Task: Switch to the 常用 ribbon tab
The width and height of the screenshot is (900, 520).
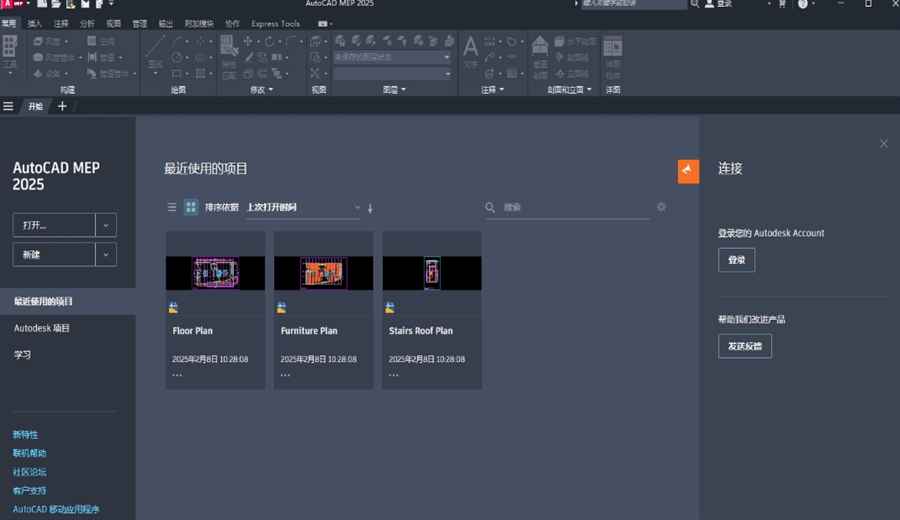Action: (x=9, y=24)
